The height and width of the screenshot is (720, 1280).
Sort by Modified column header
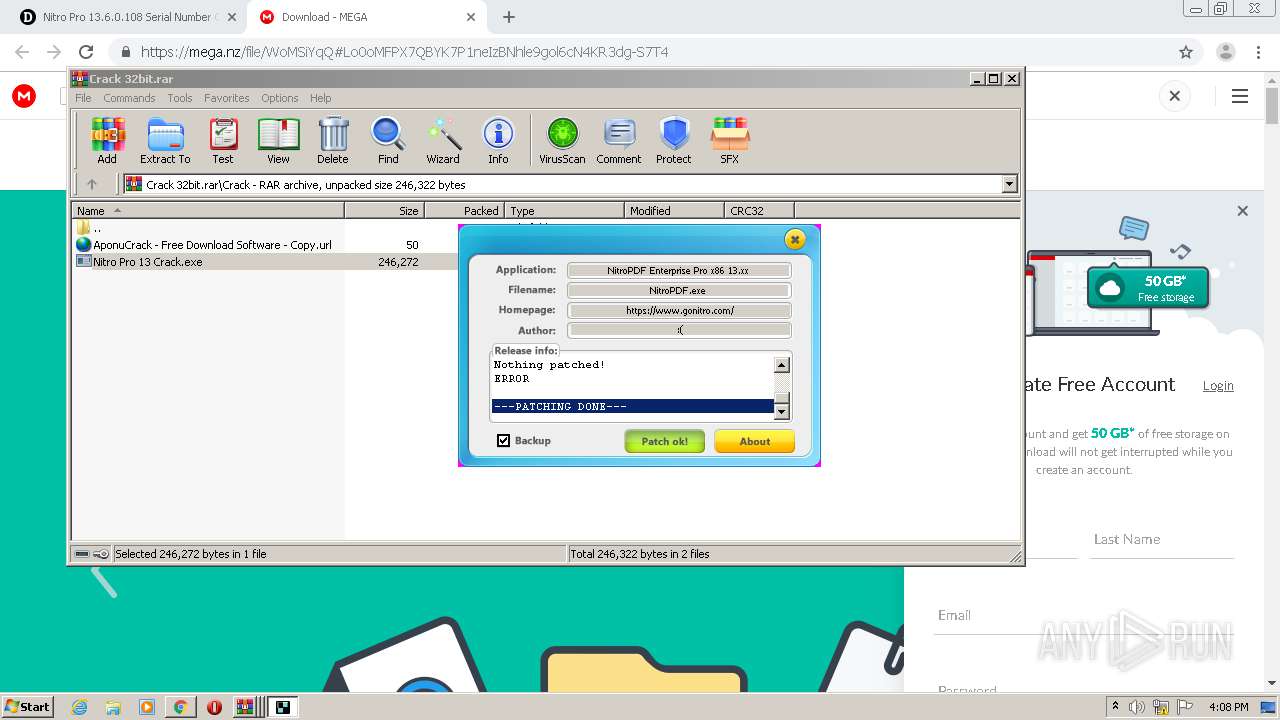675,211
